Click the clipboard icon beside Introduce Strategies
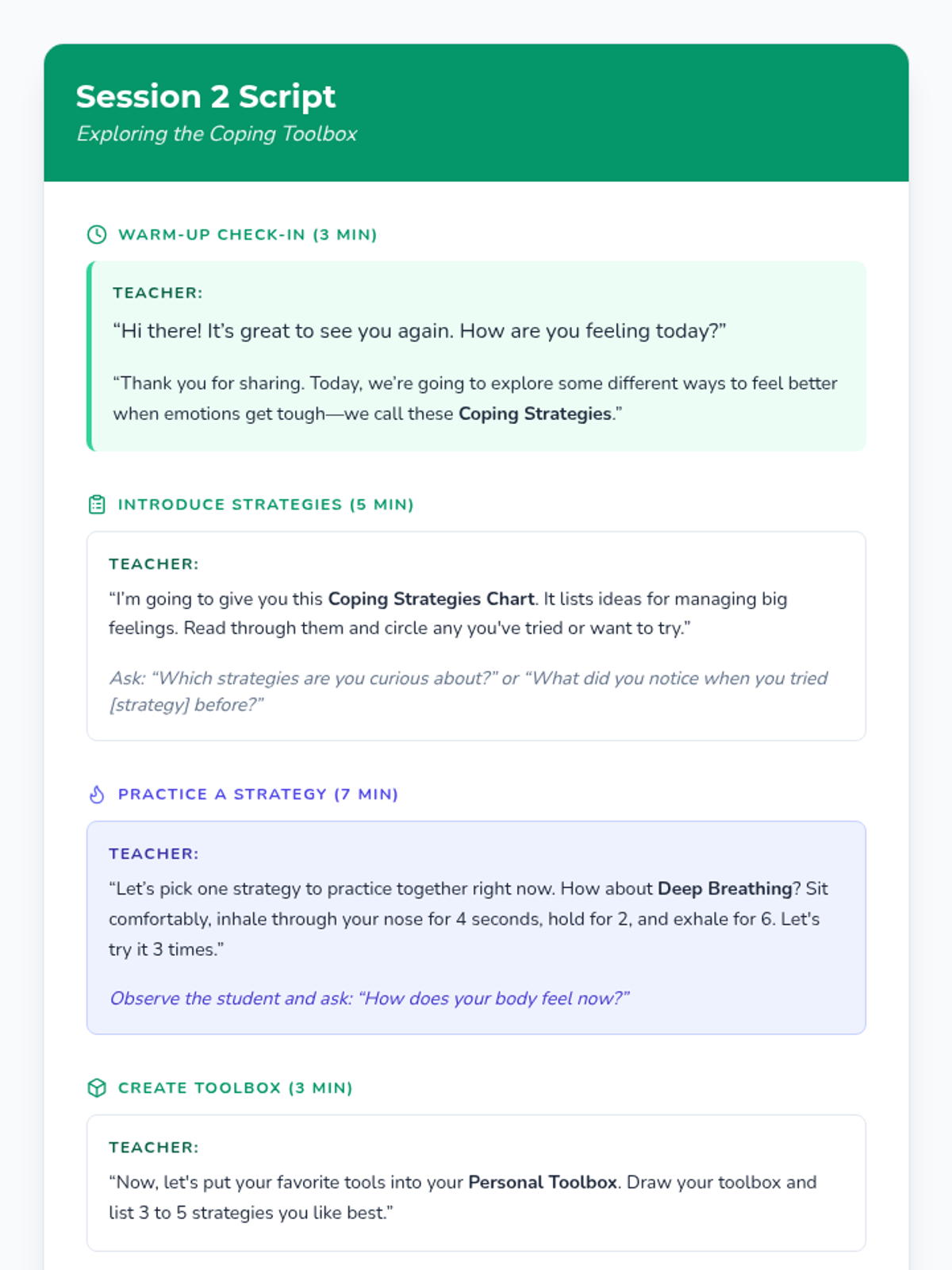This screenshot has height=1270, width=952. (x=97, y=504)
